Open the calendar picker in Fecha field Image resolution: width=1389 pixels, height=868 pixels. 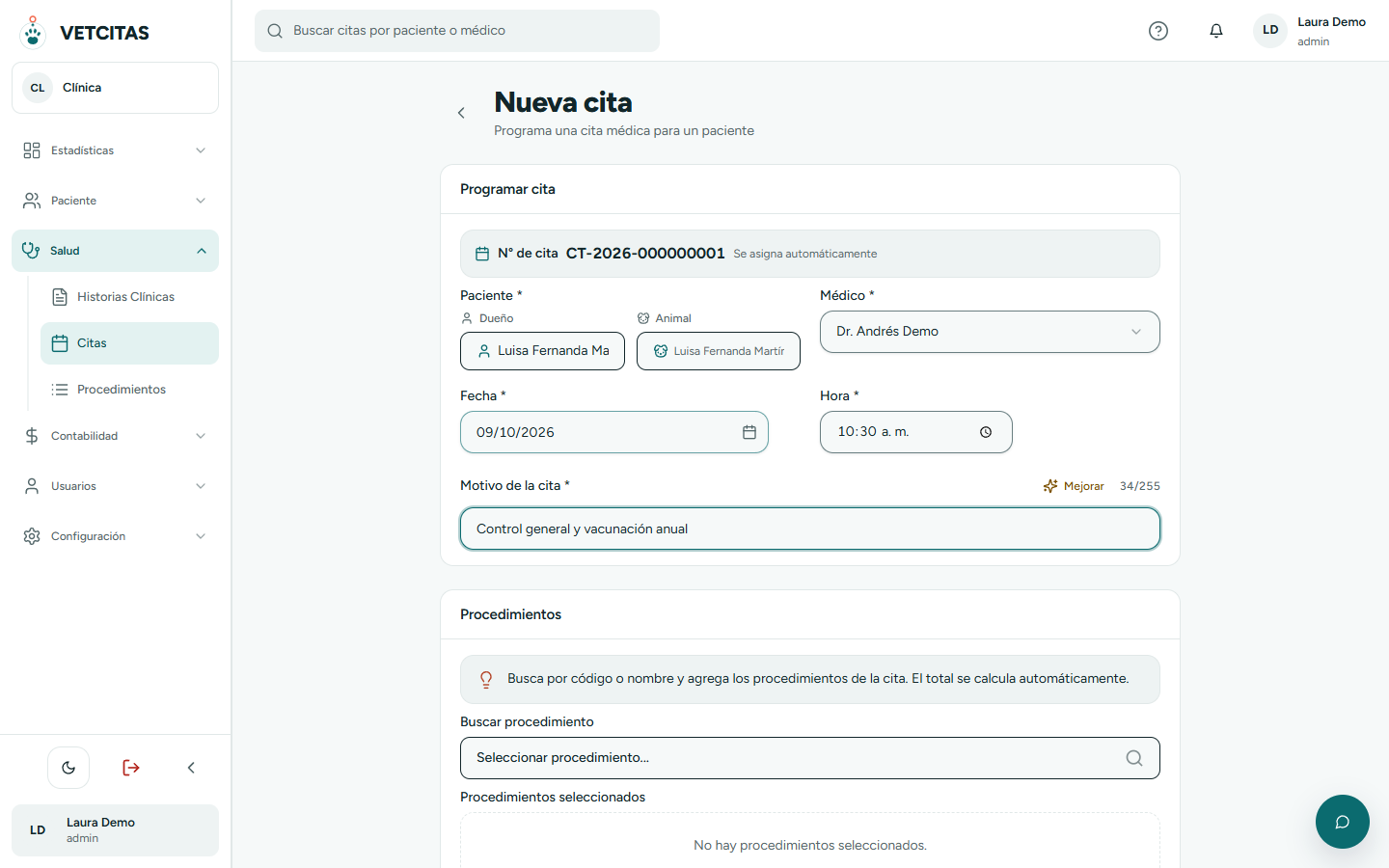point(749,432)
